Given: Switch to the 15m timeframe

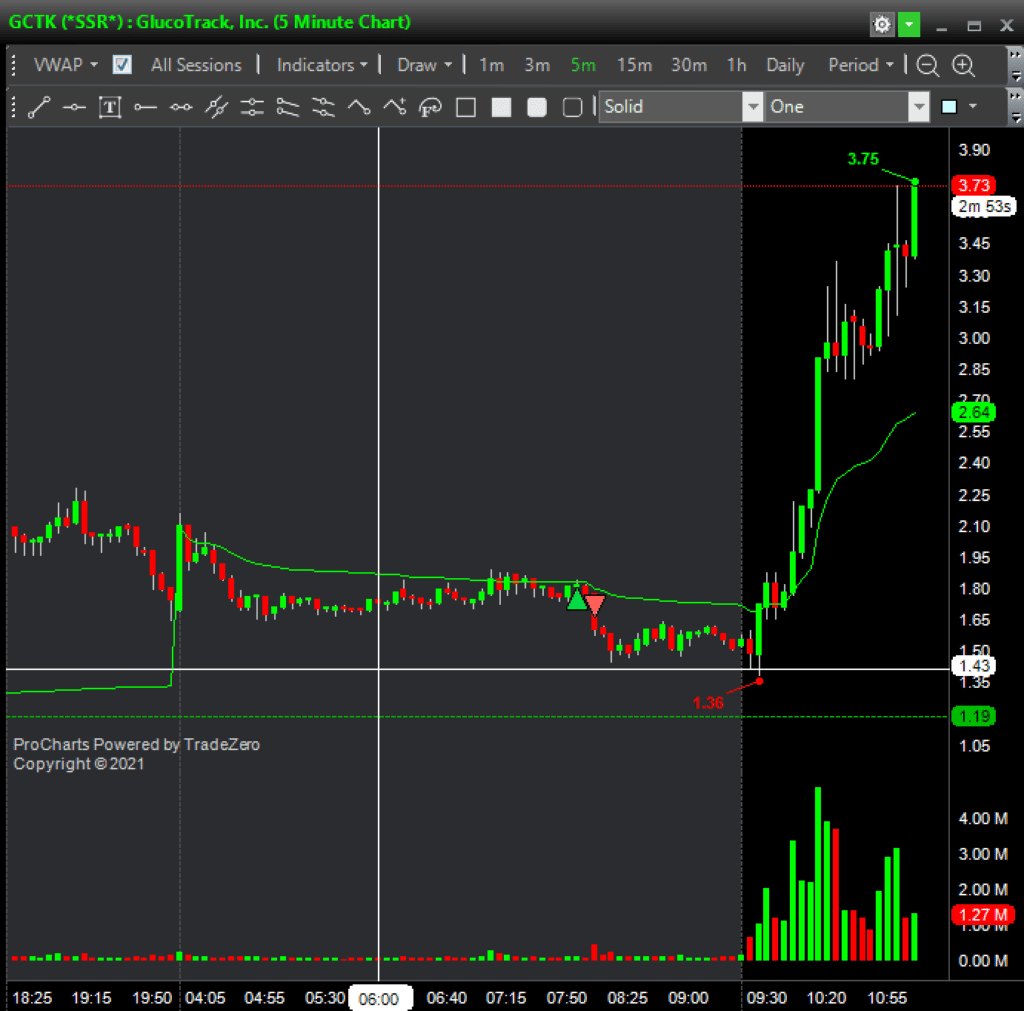Looking at the screenshot, I should [x=634, y=65].
